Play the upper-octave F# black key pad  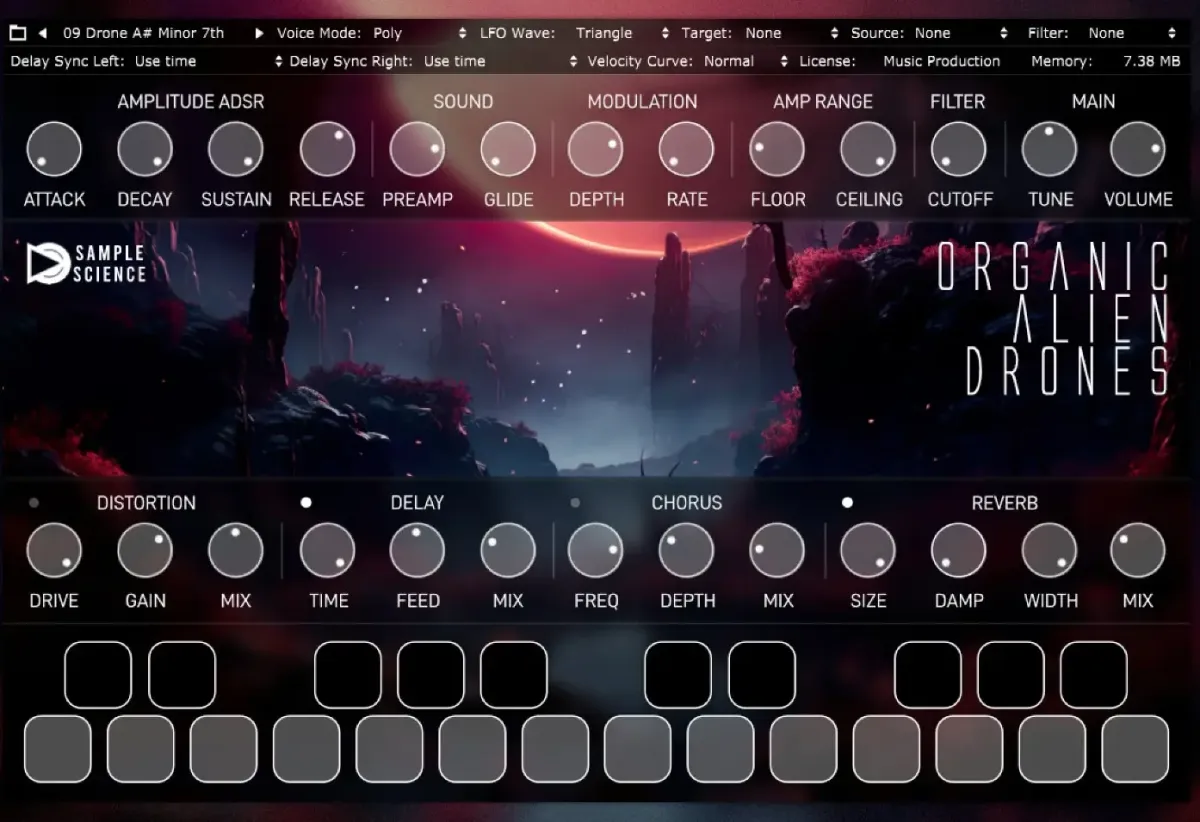click(x=928, y=675)
